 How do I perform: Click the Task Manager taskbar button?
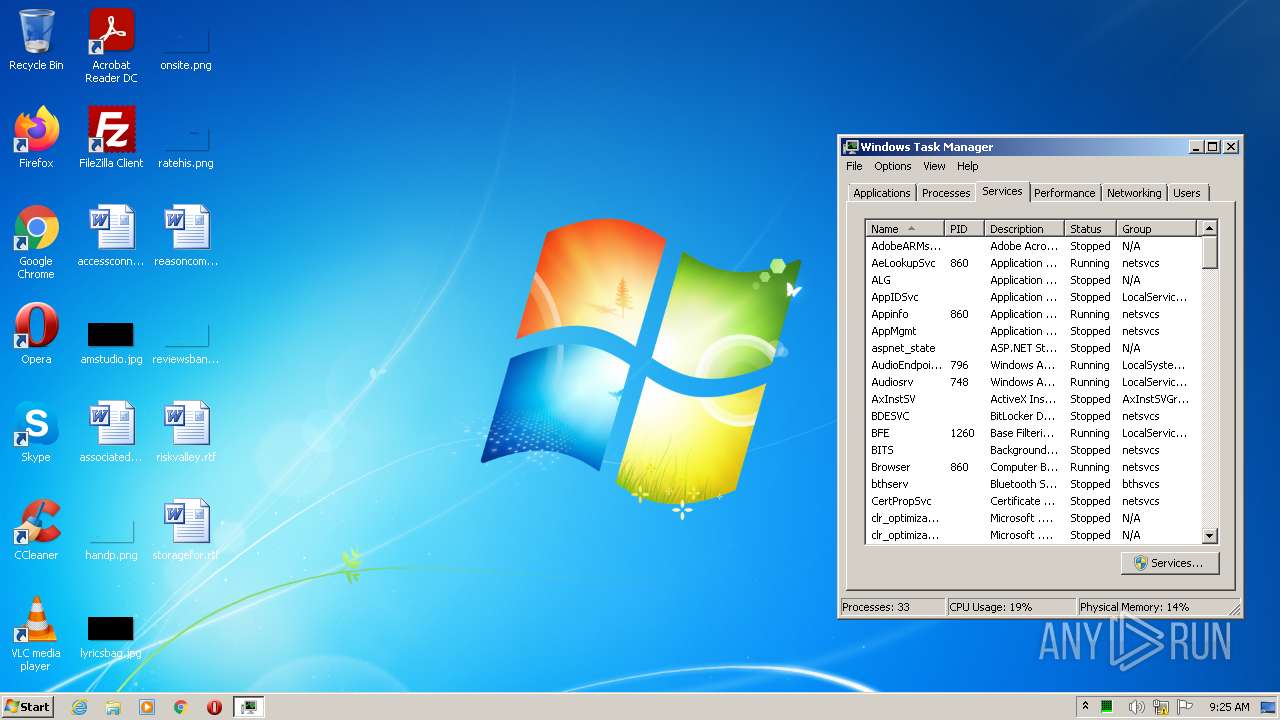(x=248, y=707)
